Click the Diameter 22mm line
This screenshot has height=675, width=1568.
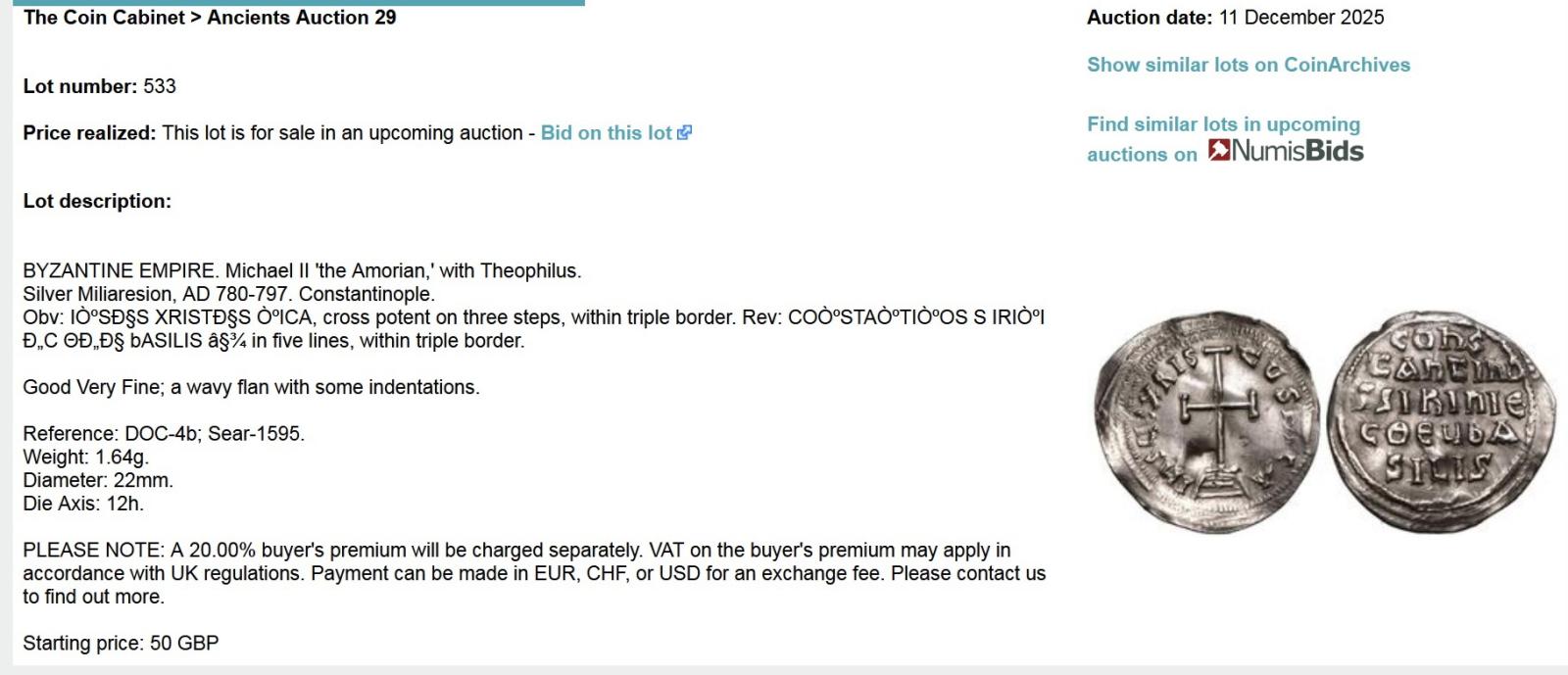click(98, 480)
